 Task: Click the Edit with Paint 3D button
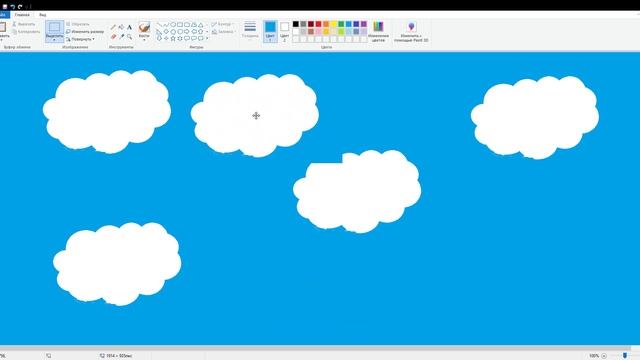tap(411, 31)
